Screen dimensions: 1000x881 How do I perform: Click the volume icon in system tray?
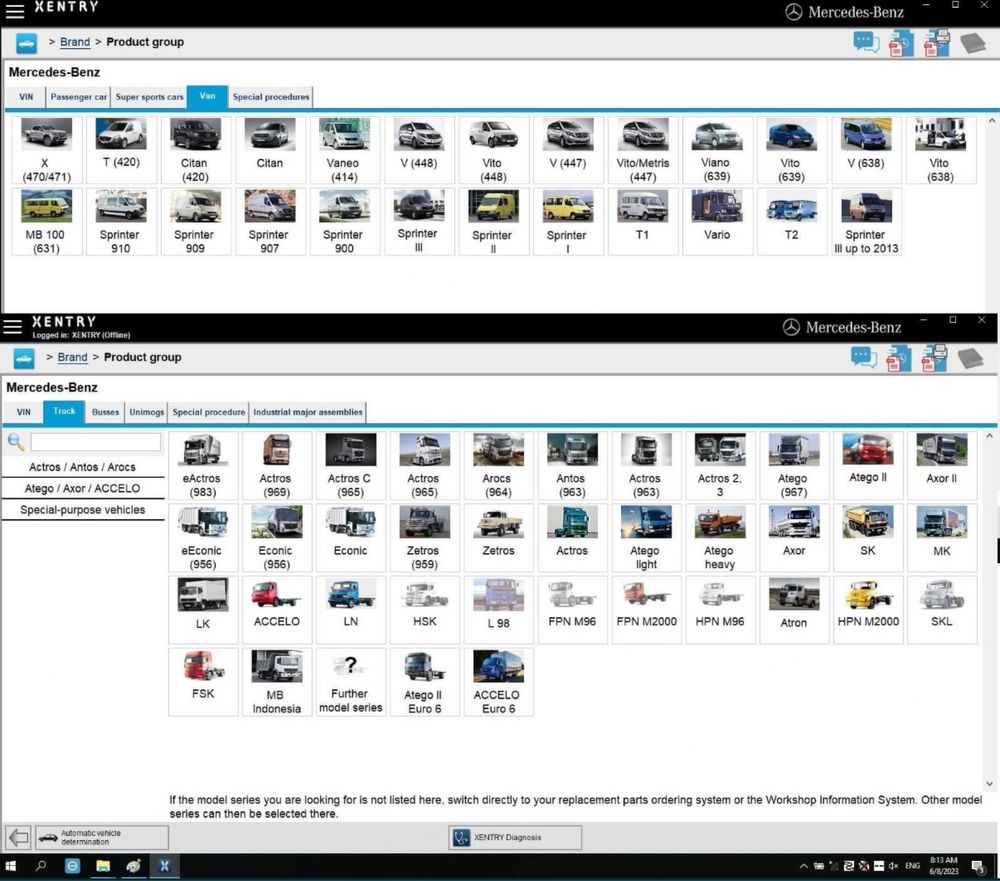point(893,866)
